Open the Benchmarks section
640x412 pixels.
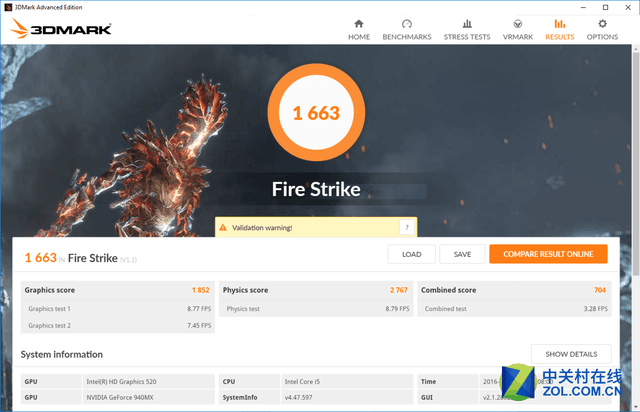tap(407, 30)
